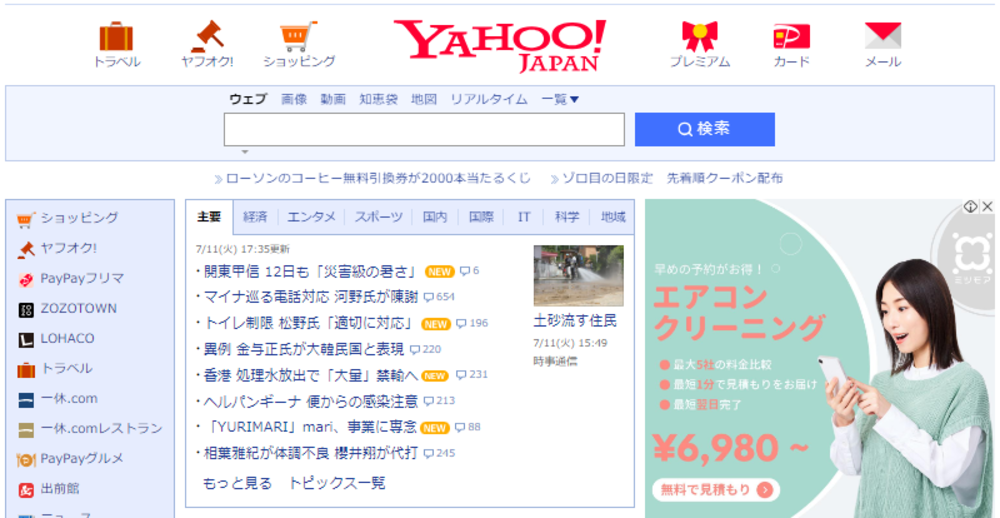Screen dimensions: 1000x518
Task: Open headline トイレ制限 松野氏「適切に対応」
Action: point(308,324)
